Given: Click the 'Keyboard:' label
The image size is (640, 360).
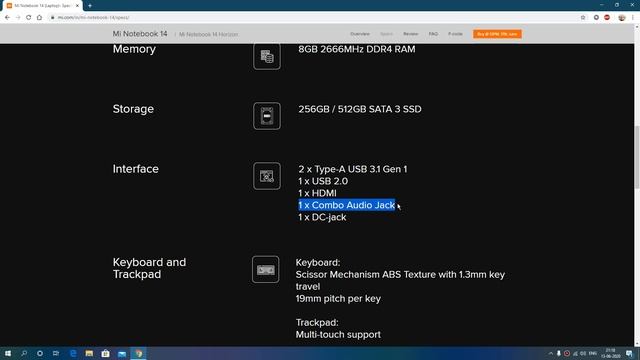Looking at the screenshot, I should point(318,262).
